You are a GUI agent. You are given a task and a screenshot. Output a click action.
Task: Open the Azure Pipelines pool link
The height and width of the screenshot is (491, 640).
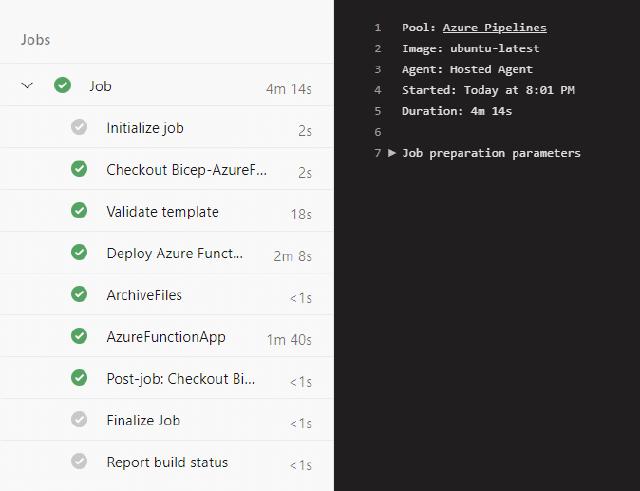[494, 27]
